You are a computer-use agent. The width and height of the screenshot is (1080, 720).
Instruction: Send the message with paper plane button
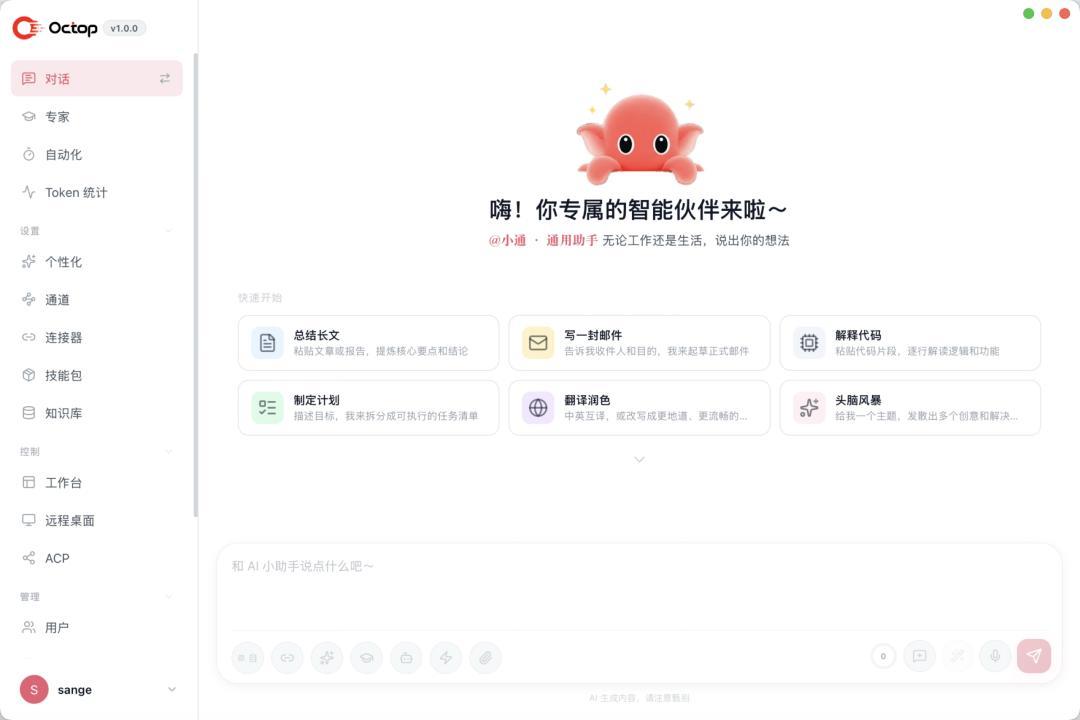pos(1034,656)
